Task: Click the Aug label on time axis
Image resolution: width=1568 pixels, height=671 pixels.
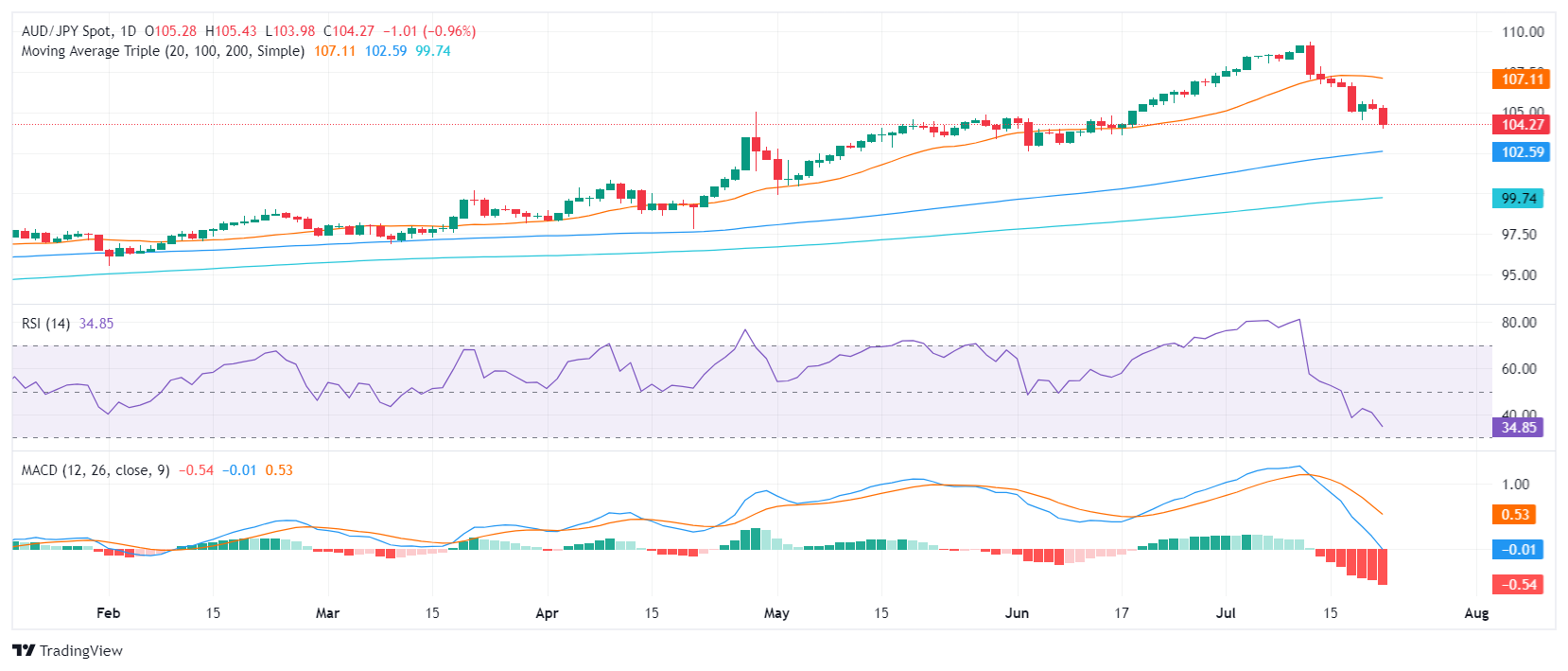Action: tap(1476, 613)
